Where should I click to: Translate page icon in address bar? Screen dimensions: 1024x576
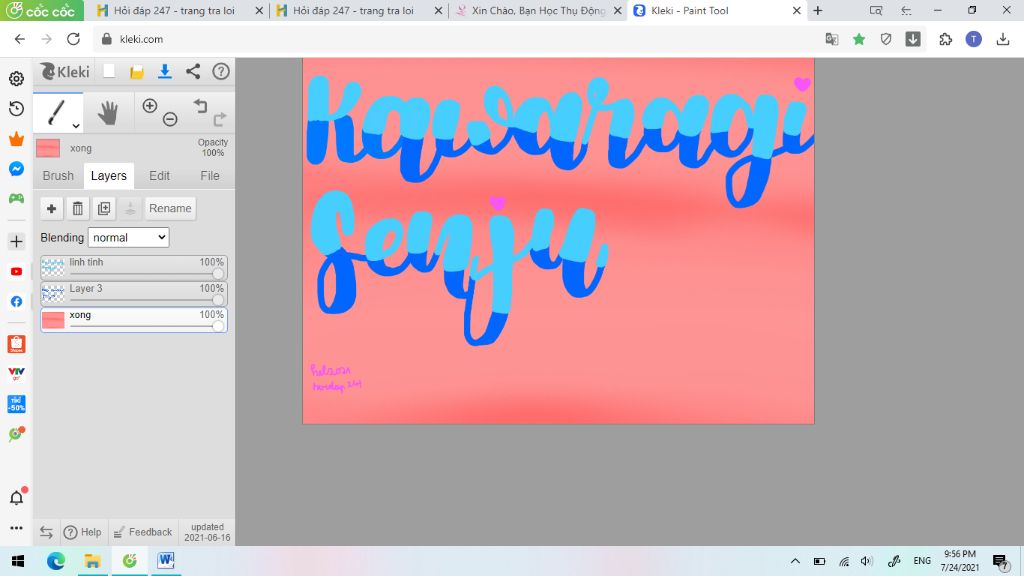coord(831,39)
